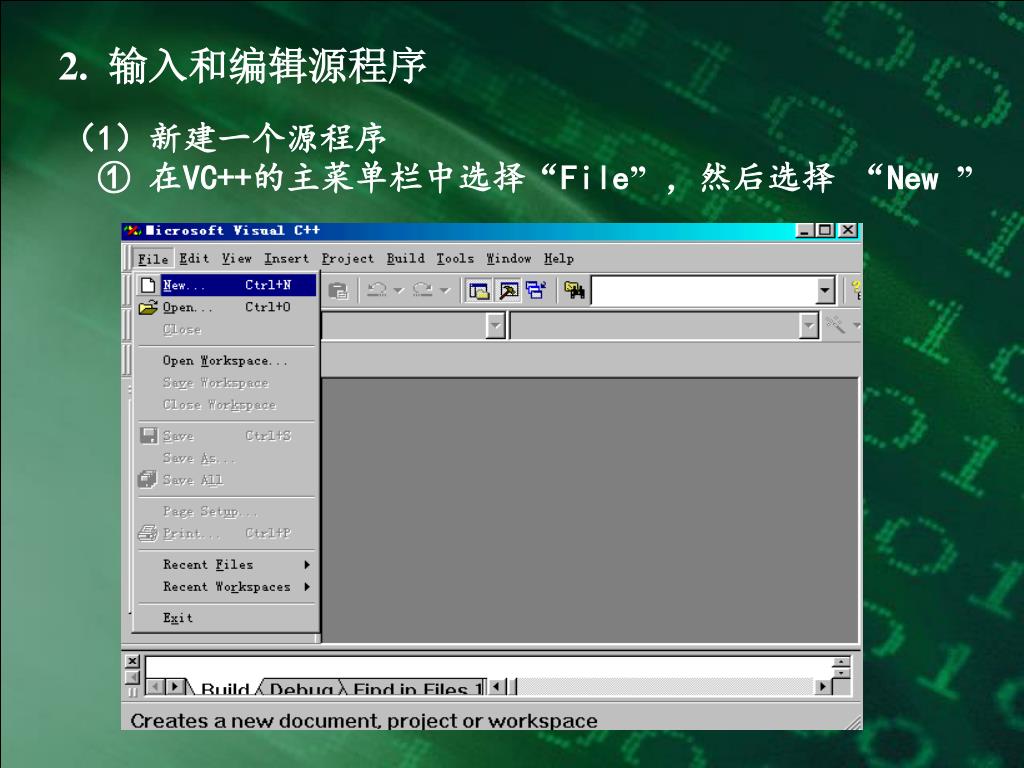
Task: Click output horizontal scrollbar right arrow
Action: 824,686
